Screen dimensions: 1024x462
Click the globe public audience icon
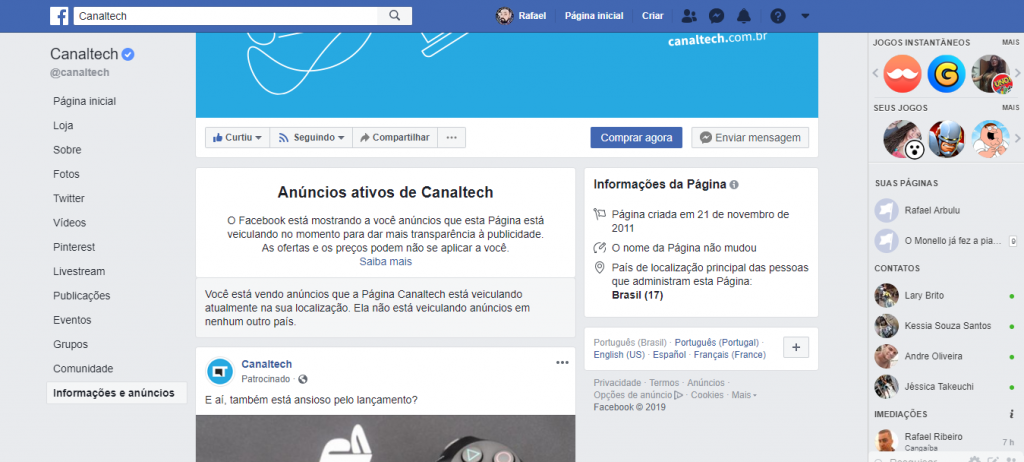[x=302, y=379]
